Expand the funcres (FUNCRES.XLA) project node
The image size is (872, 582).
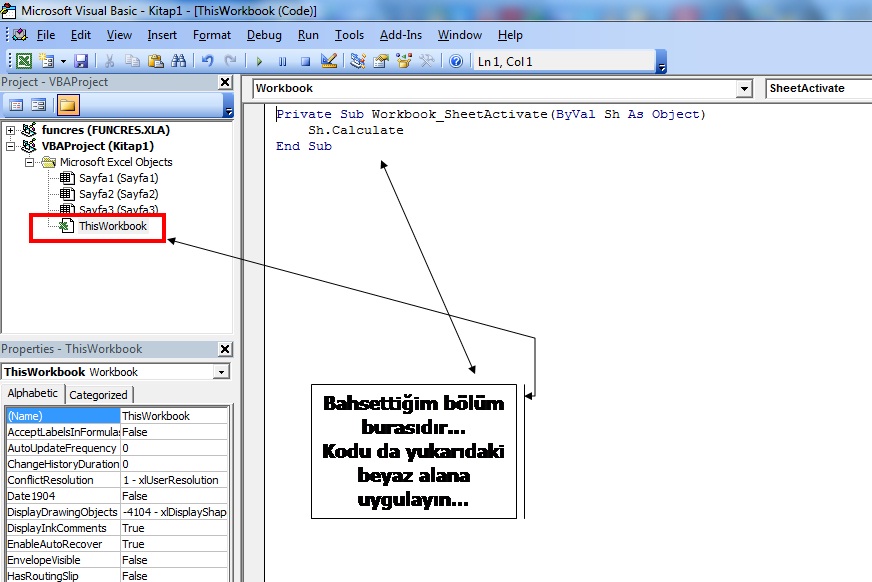click(x=11, y=130)
